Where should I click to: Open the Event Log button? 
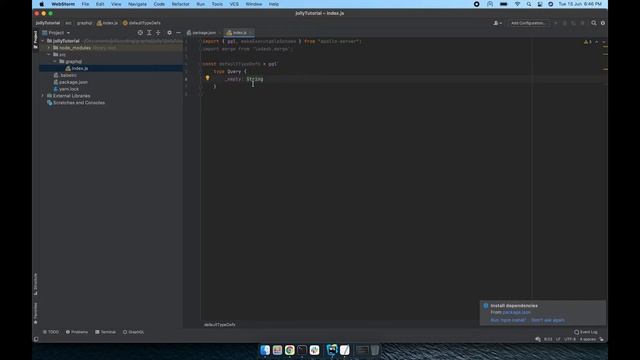586,332
